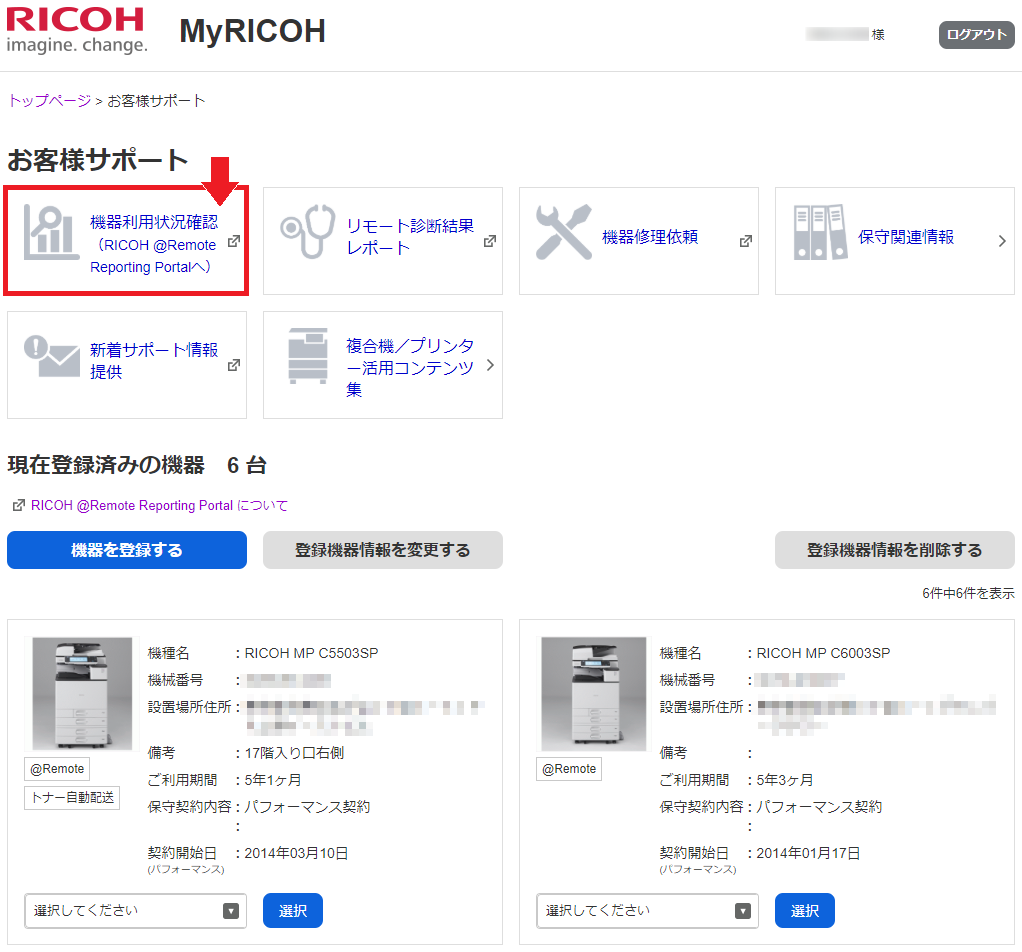Open the 選択してください dropdown on the MP C5503SP card
Viewport: 1022px width, 952px height.
[135, 911]
